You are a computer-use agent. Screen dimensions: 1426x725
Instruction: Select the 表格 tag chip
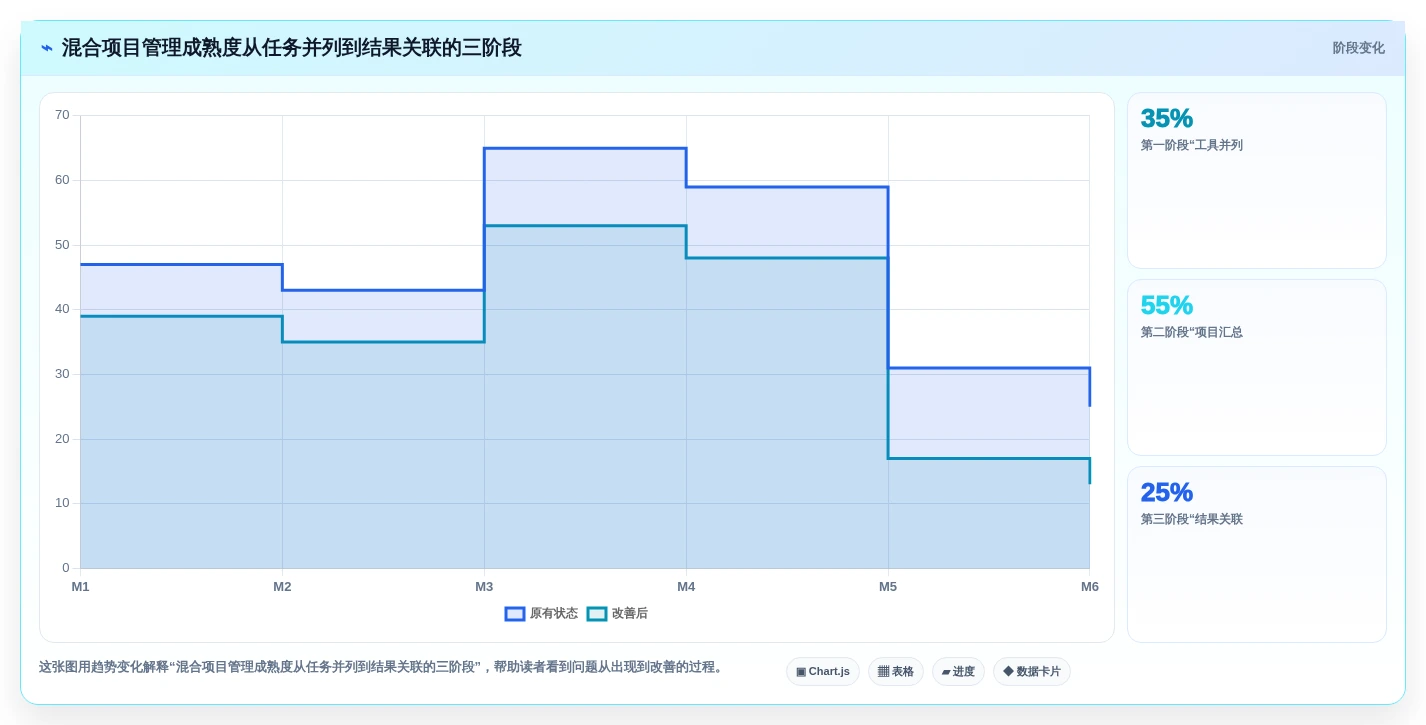pos(896,672)
